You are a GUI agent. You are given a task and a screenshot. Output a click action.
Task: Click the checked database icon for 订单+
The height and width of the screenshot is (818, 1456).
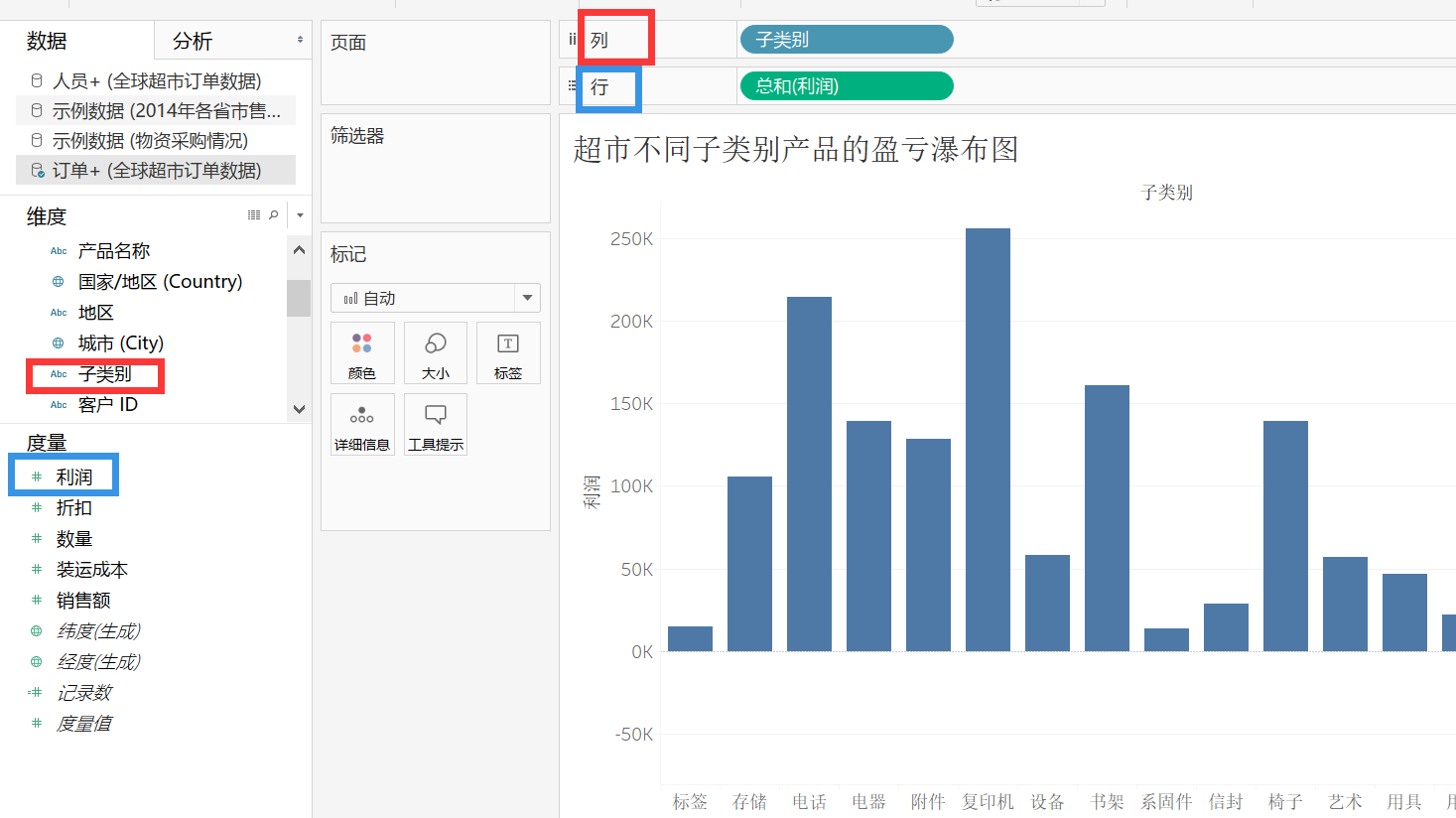tap(38, 171)
